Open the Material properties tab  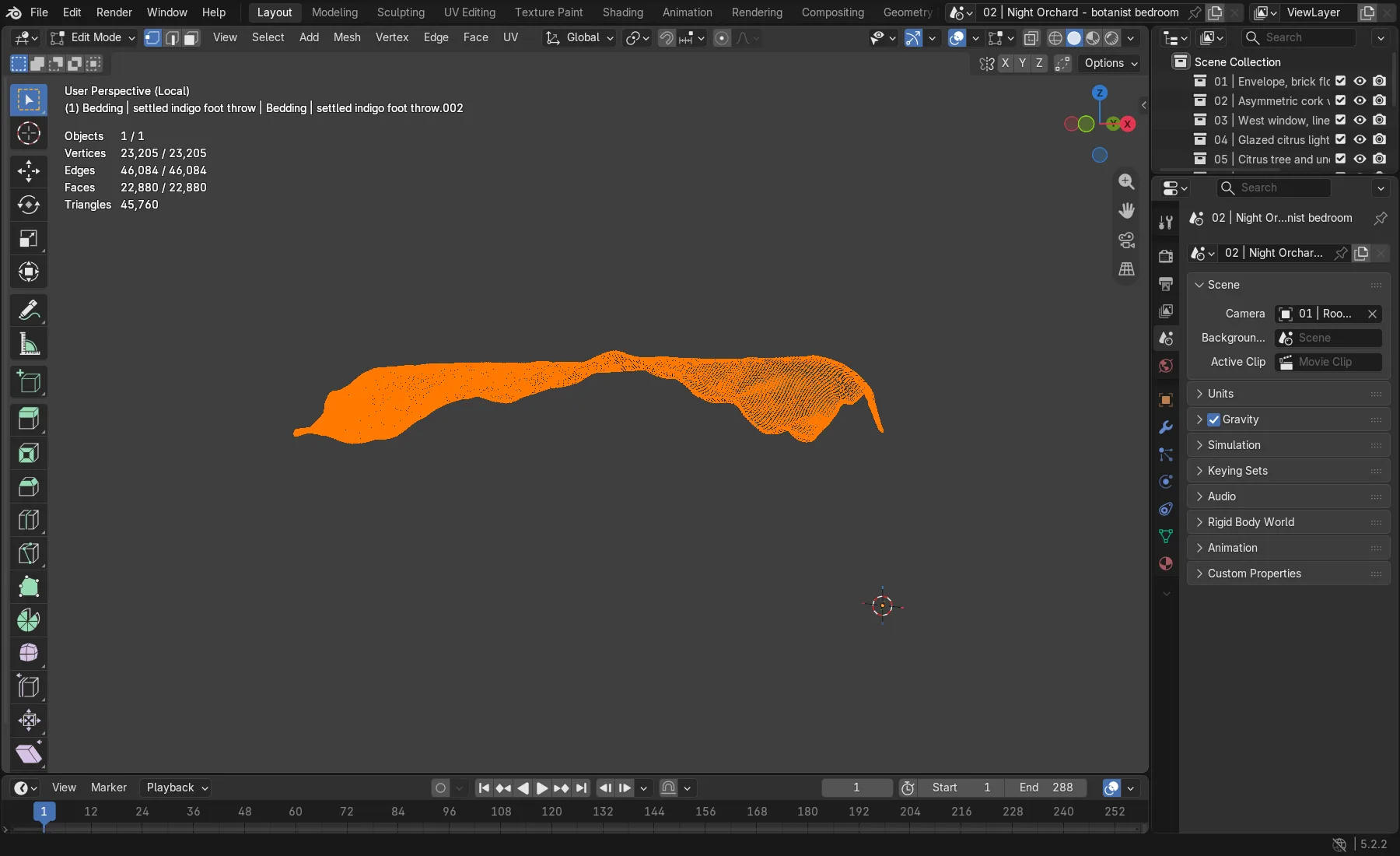tap(1165, 563)
